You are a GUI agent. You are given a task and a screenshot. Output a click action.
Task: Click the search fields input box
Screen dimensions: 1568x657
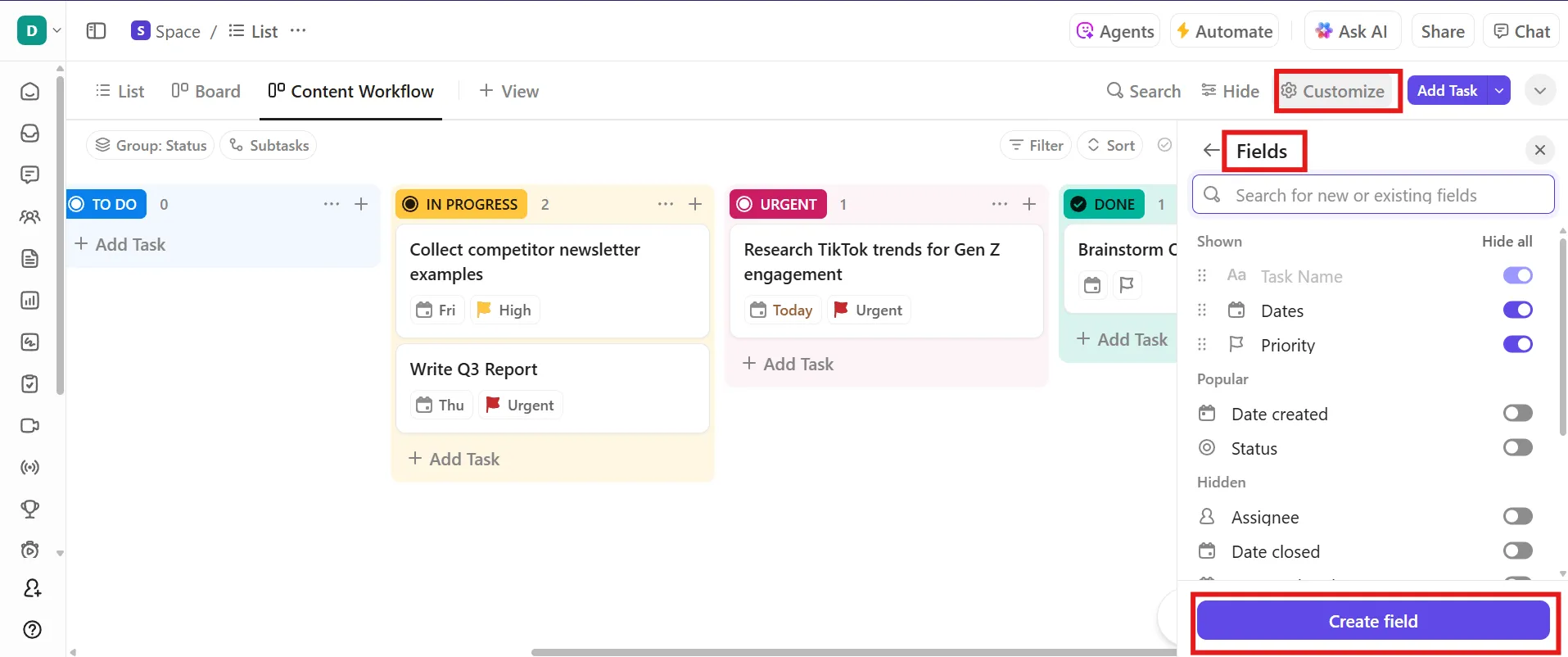coord(1373,195)
